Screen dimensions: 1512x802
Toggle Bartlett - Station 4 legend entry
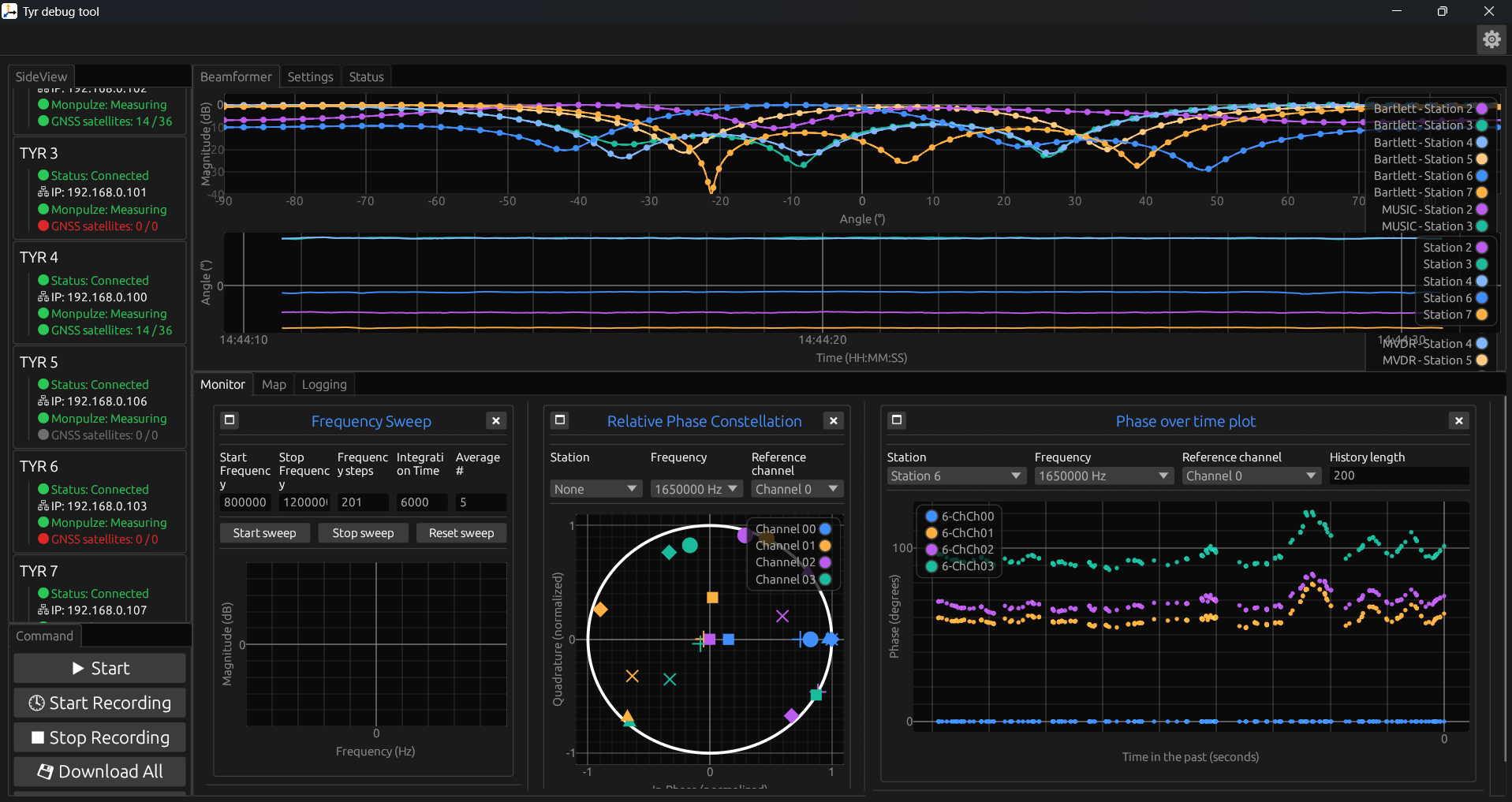[1430, 143]
